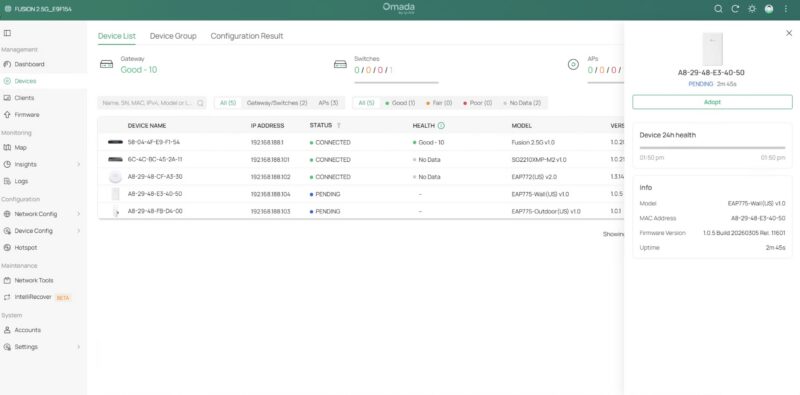The height and width of the screenshot is (395, 800).
Task: Open the Configuration Result tab
Action: [247, 36]
